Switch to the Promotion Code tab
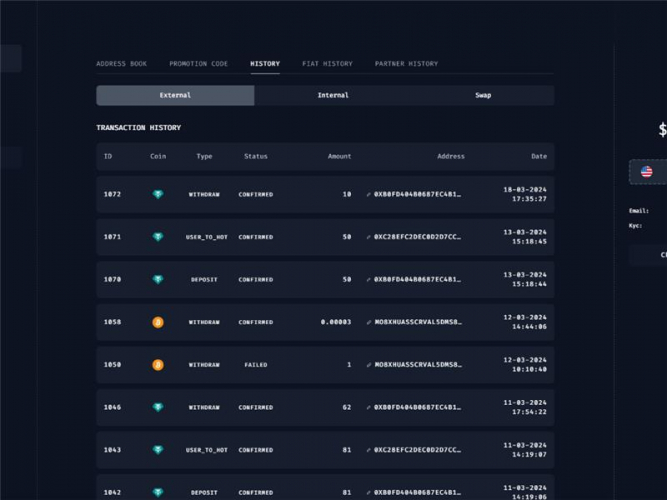667x500 pixels. tap(199, 63)
